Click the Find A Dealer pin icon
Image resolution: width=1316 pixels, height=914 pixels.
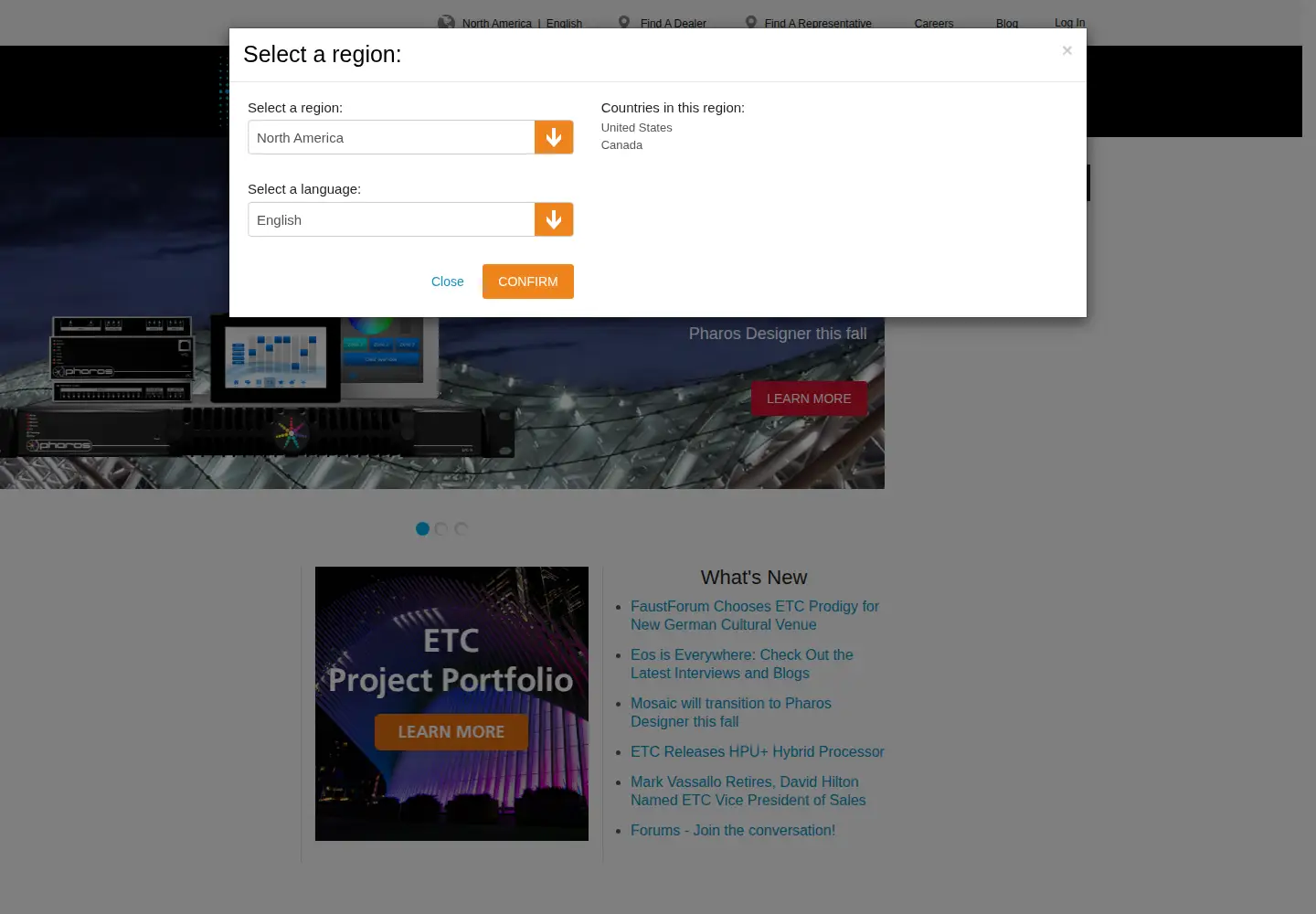point(624,22)
